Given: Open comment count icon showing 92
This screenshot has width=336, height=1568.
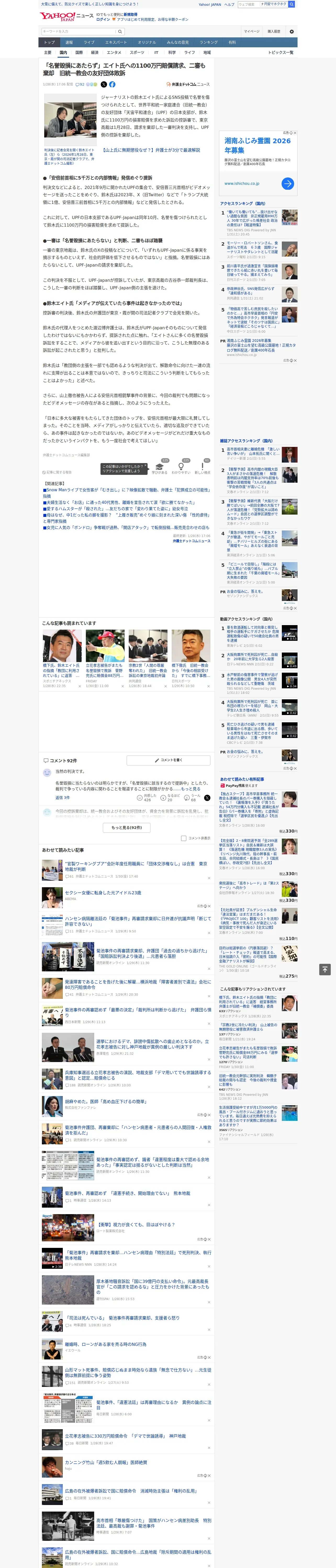Looking at the screenshot, I should [80, 85].
